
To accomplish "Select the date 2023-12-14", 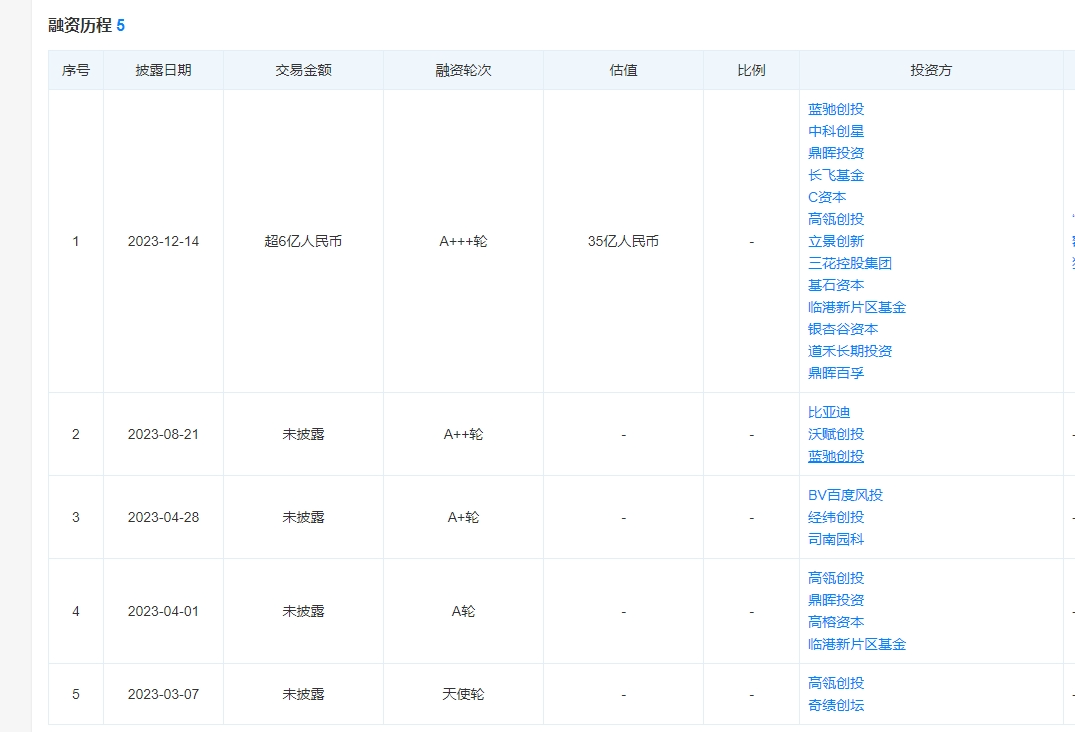I will [163, 241].
